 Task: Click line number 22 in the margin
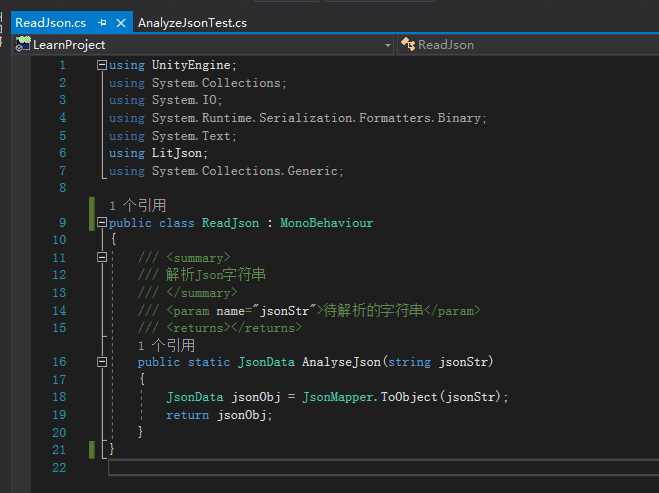pyautogui.click(x=59, y=467)
